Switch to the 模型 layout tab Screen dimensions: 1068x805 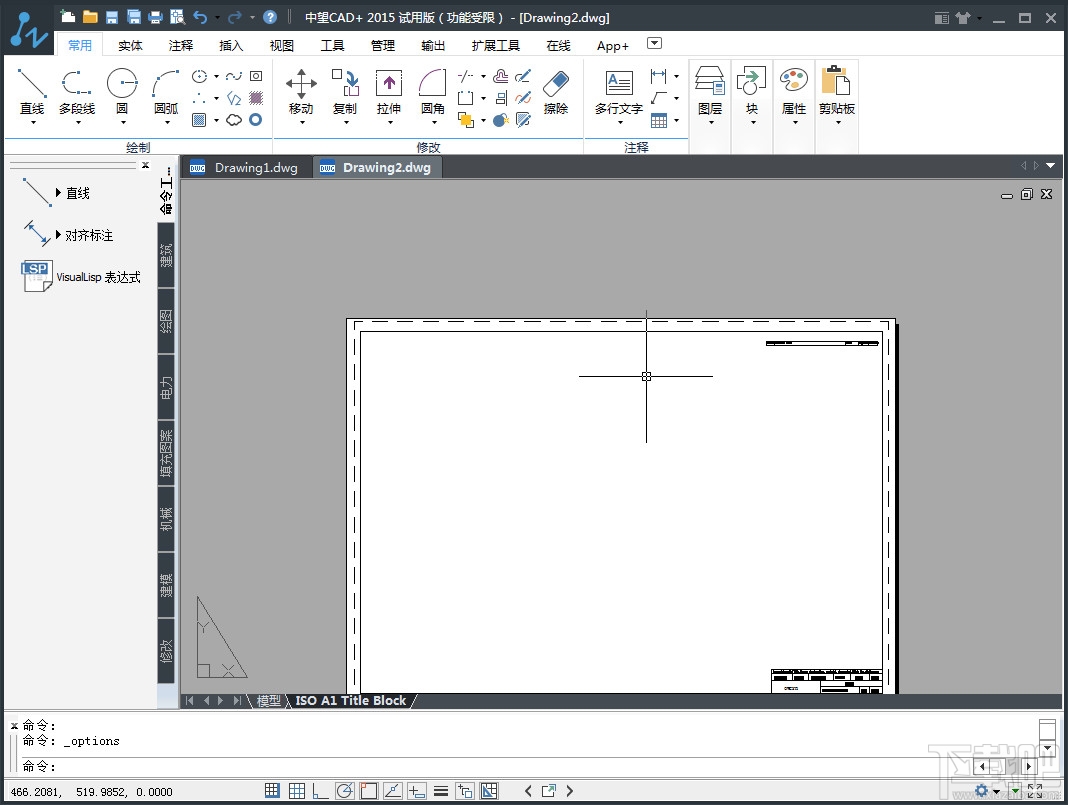pyautogui.click(x=269, y=701)
